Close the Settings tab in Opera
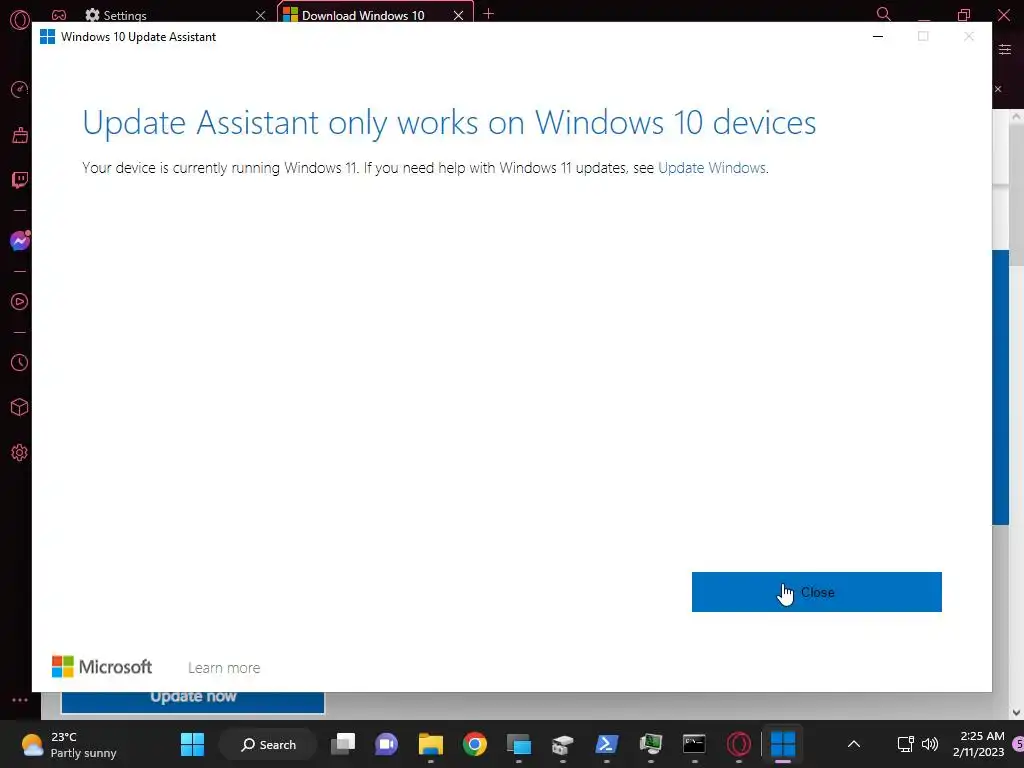The width and height of the screenshot is (1024, 768). [x=260, y=15]
